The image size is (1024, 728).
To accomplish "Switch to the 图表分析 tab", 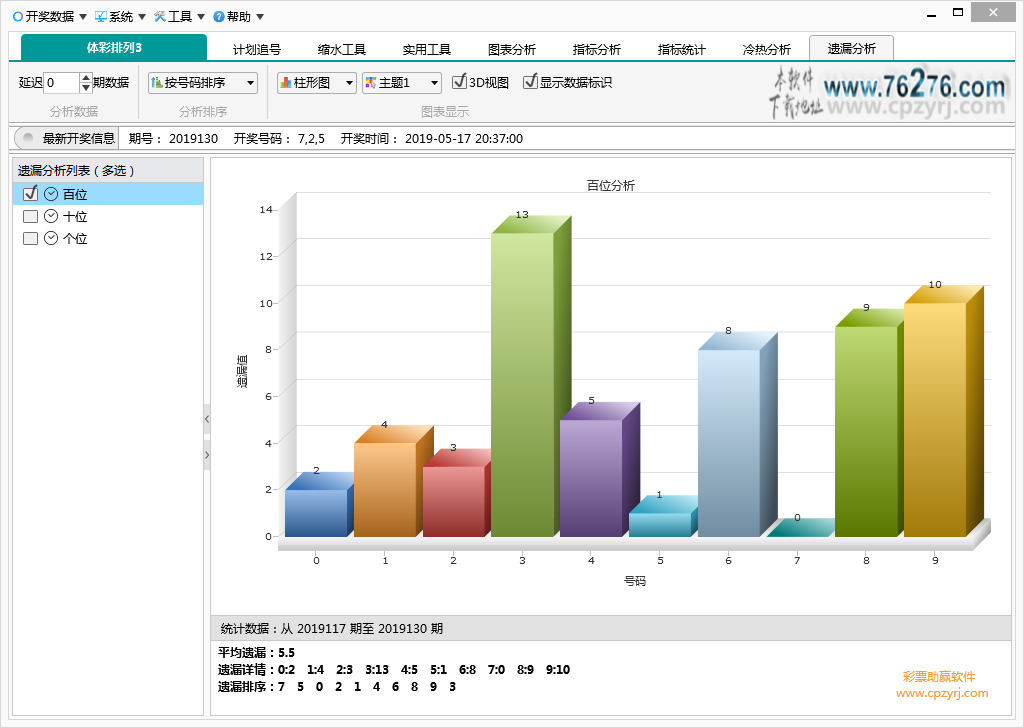I will 511,49.
